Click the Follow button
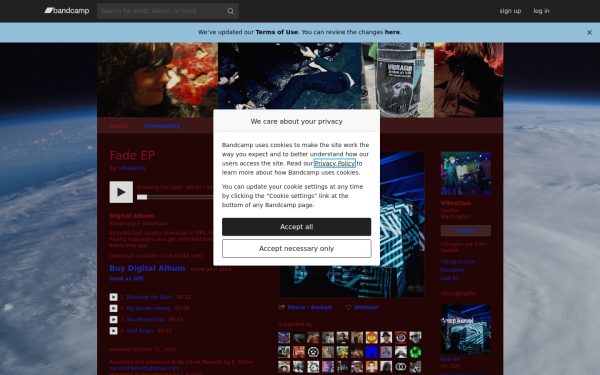Viewport: 600px width, 375px height. tap(466, 231)
